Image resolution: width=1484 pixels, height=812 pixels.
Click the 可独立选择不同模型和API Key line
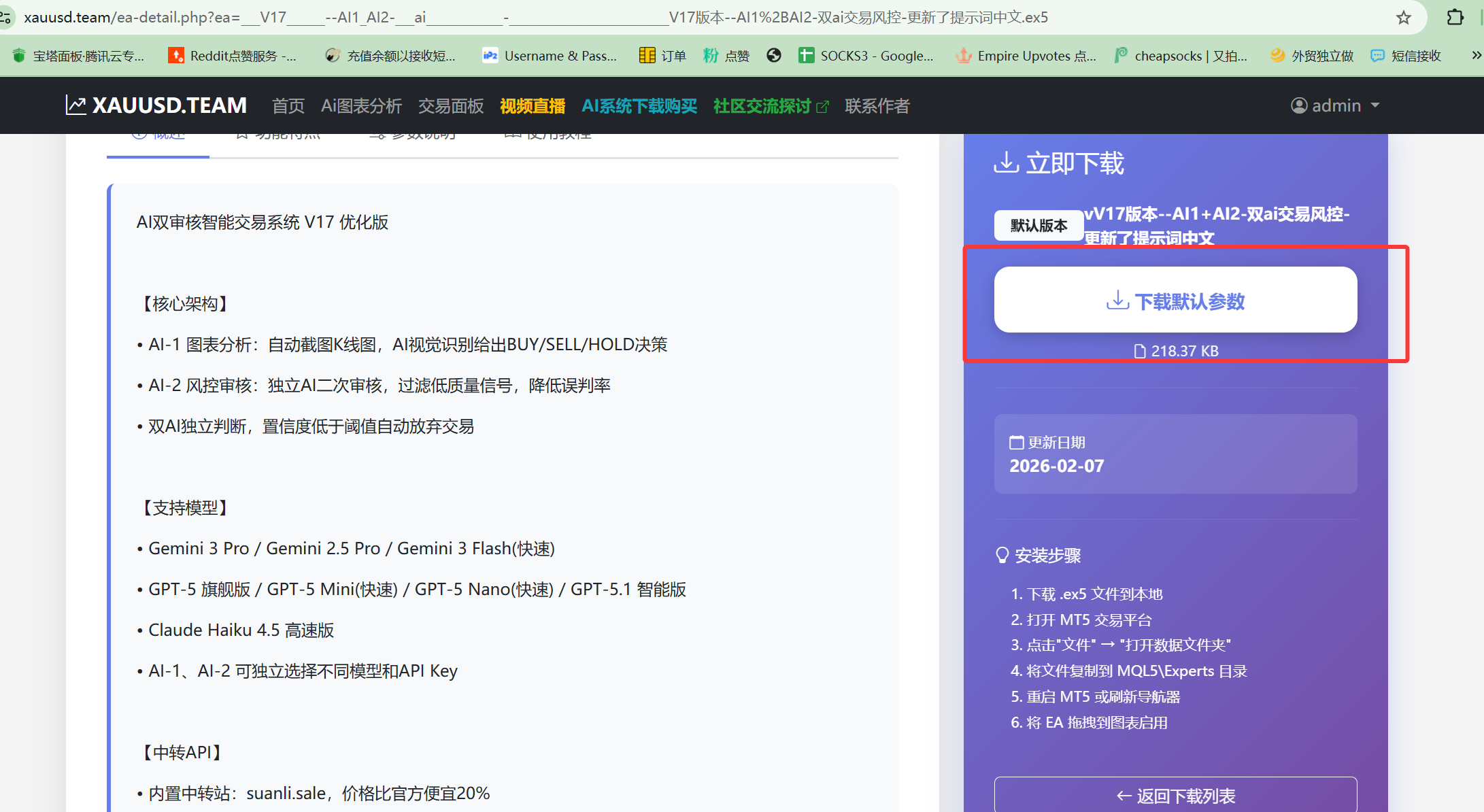pos(297,671)
